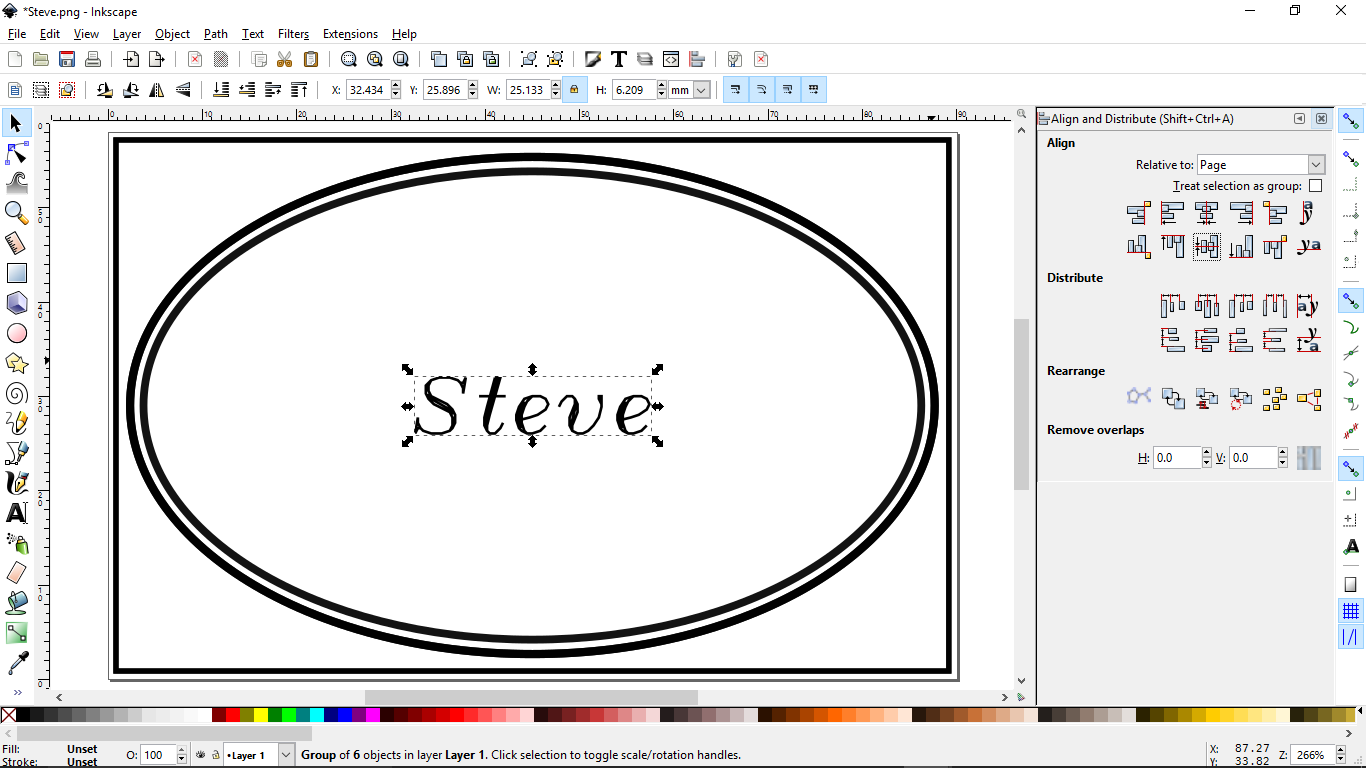Image resolution: width=1366 pixels, height=768 pixels.
Task: Select the Ellipse tool
Action: pos(15,333)
